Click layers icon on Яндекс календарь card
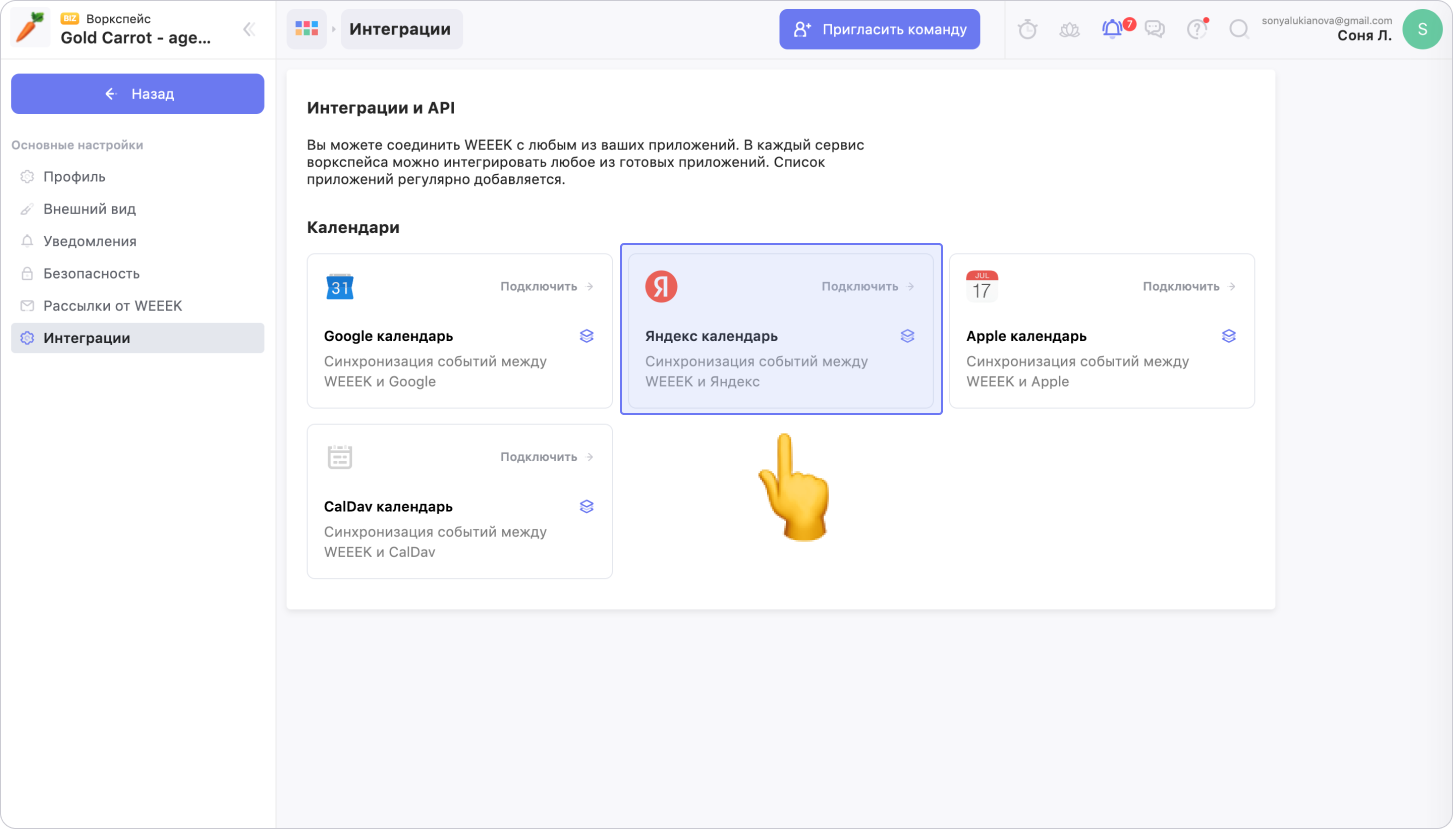The width and height of the screenshot is (1453, 829). 908,336
